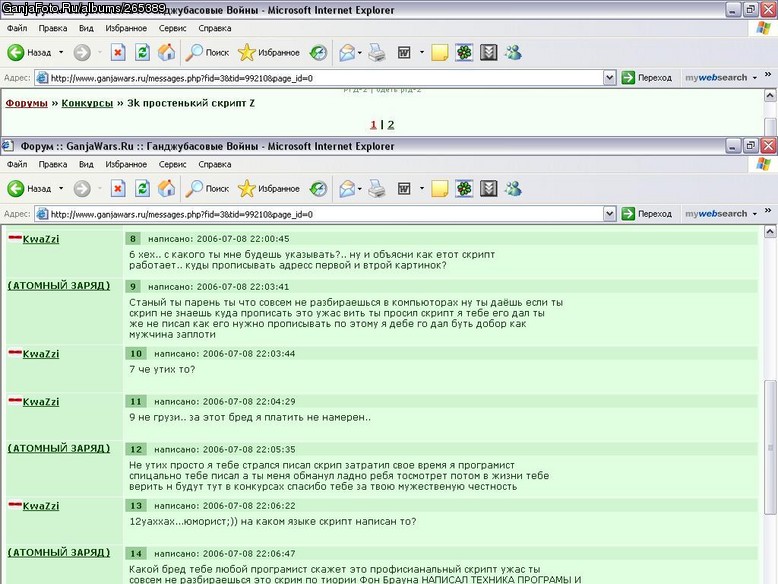Viewport: 778px width, 584px height.
Task: Click the Print icon in the background window
Action: [377, 52]
